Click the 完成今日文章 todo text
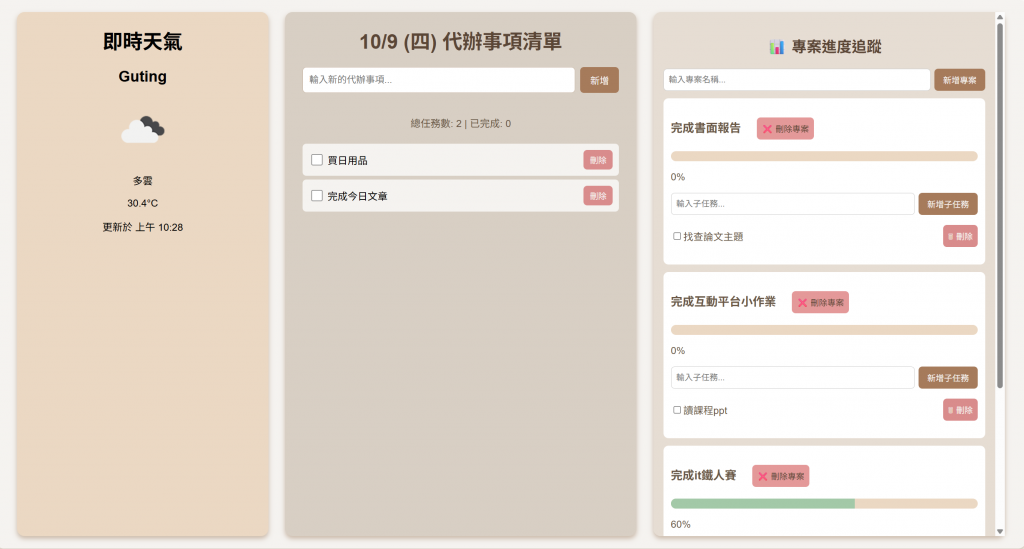 pos(357,196)
